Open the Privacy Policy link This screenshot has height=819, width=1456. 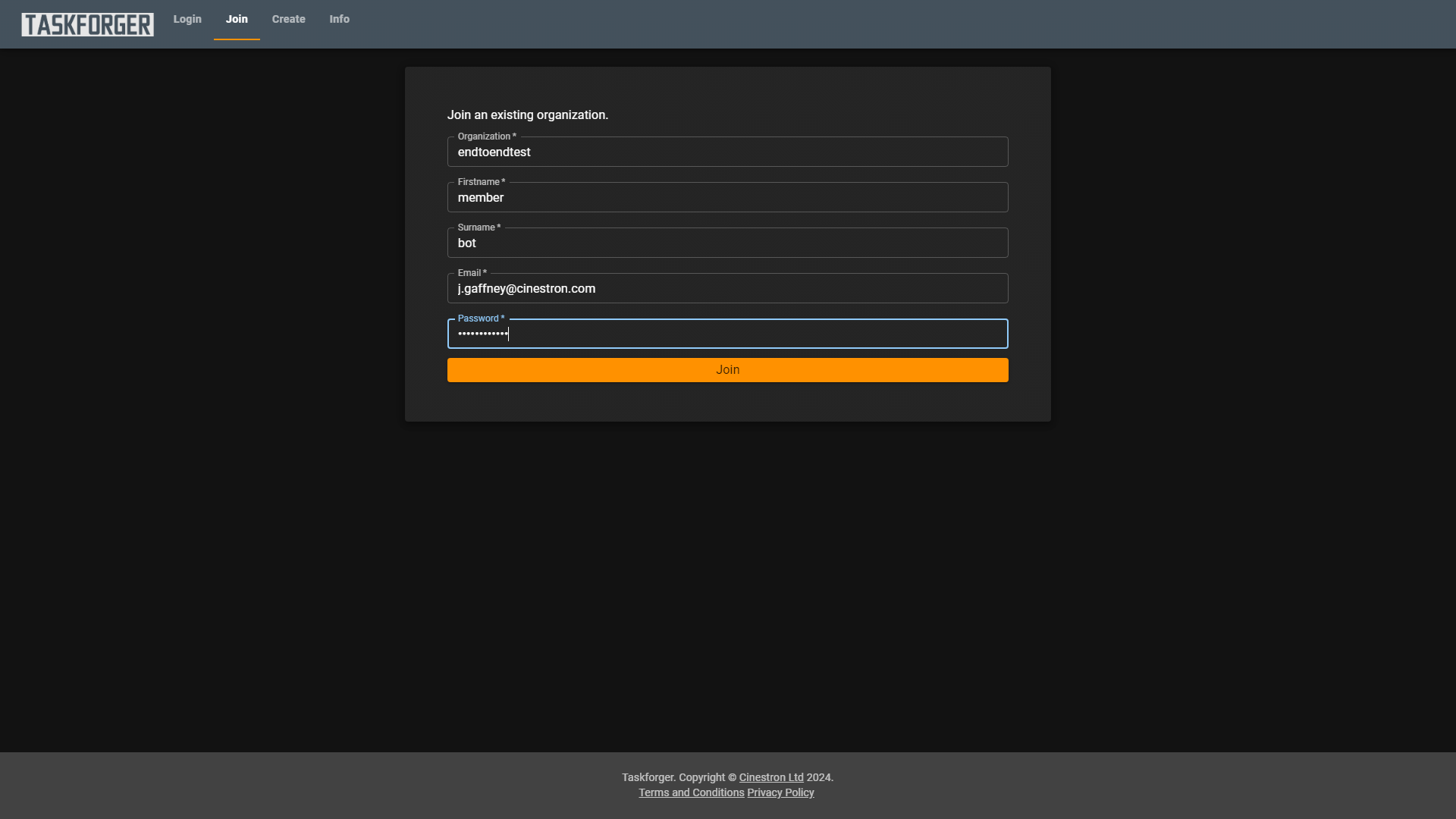pos(780,792)
